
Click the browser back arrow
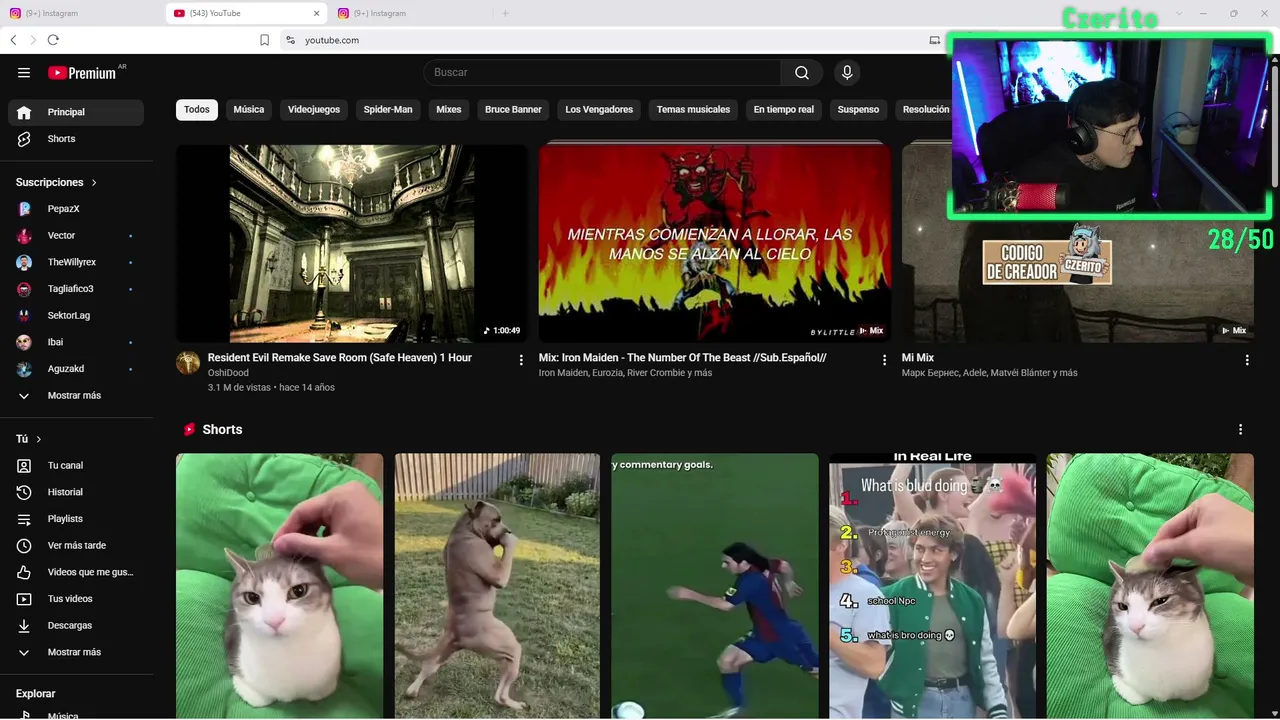click(x=13, y=40)
